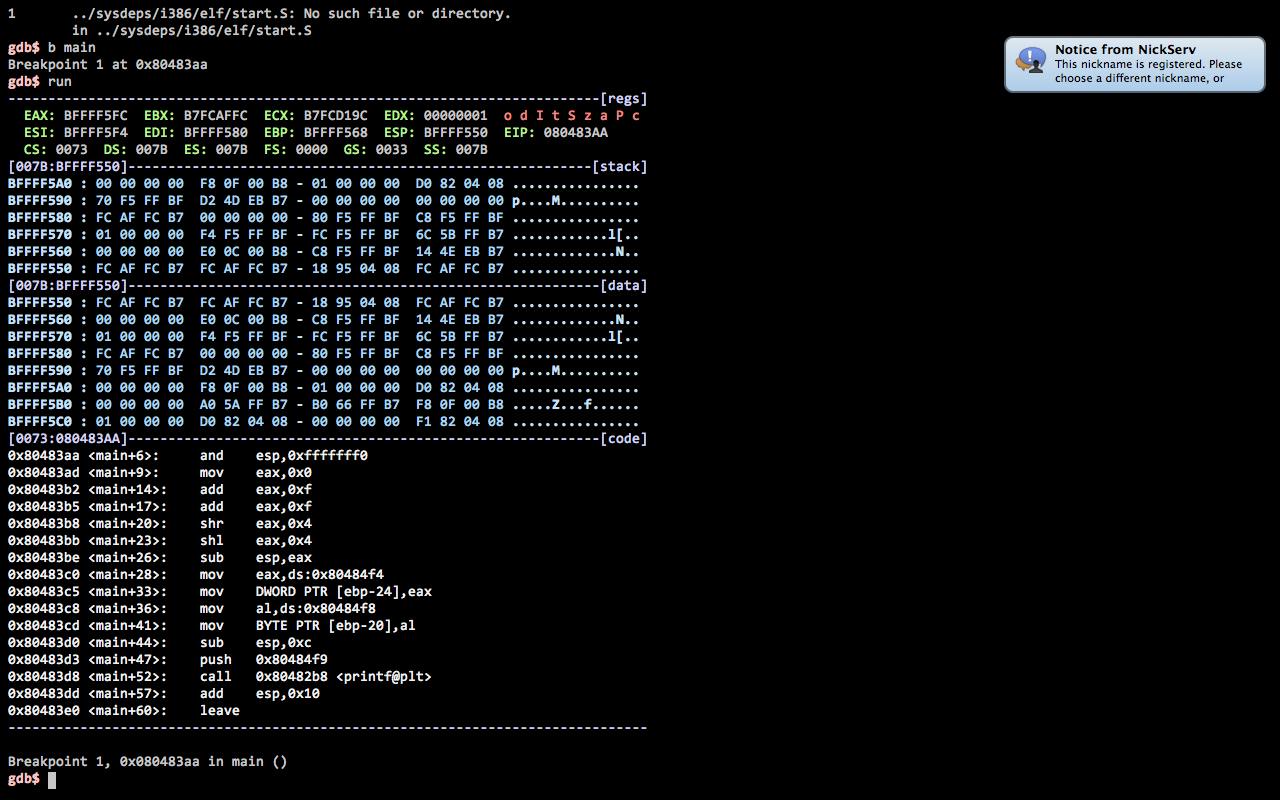This screenshot has height=800, width=1280.
Task: Click the NickServ notification chat bubble icon
Action: (1030, 61)
